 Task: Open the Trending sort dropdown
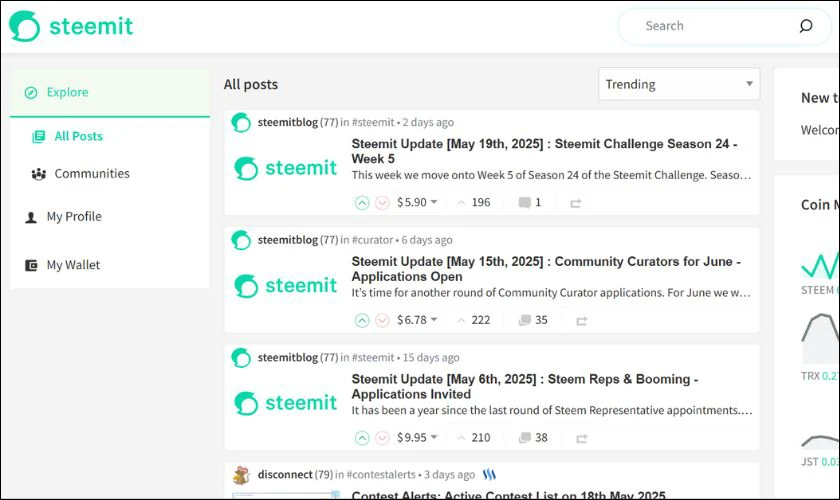click(x=679, y=84)
